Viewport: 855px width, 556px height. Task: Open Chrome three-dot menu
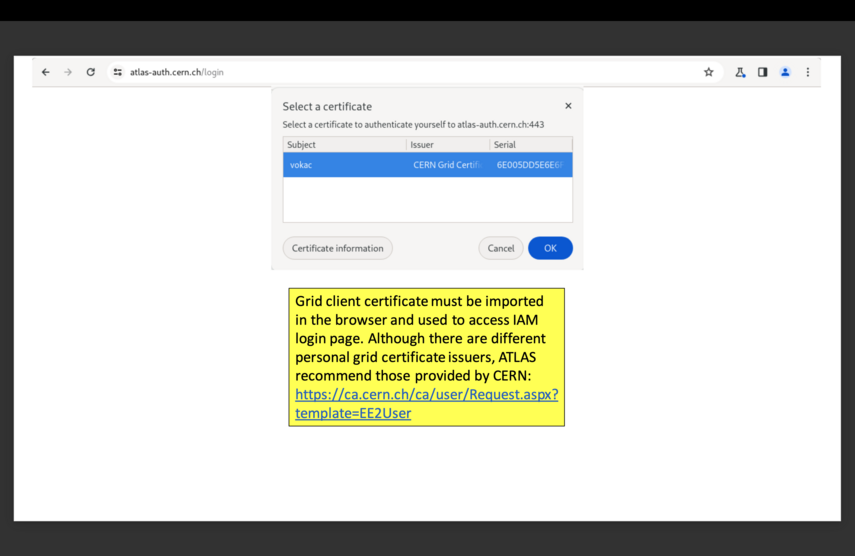[808, 72]
